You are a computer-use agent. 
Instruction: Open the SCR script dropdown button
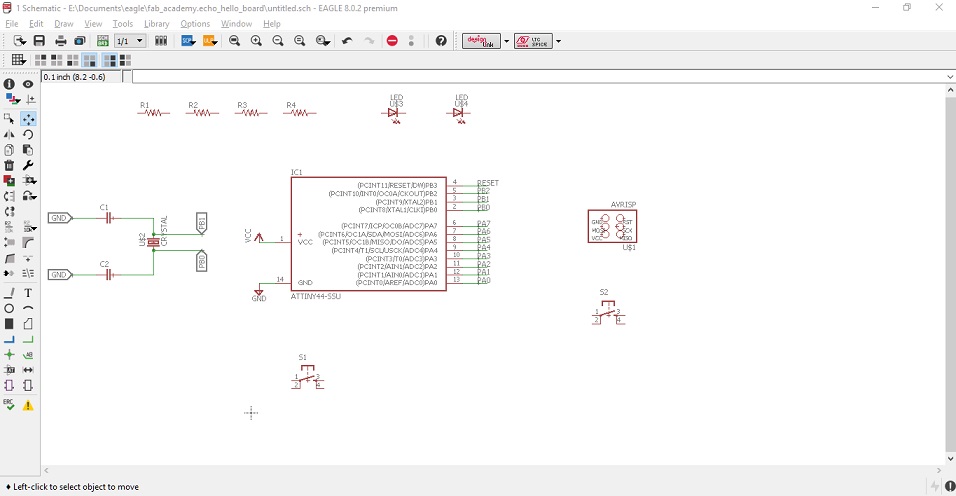click(188, 41)
